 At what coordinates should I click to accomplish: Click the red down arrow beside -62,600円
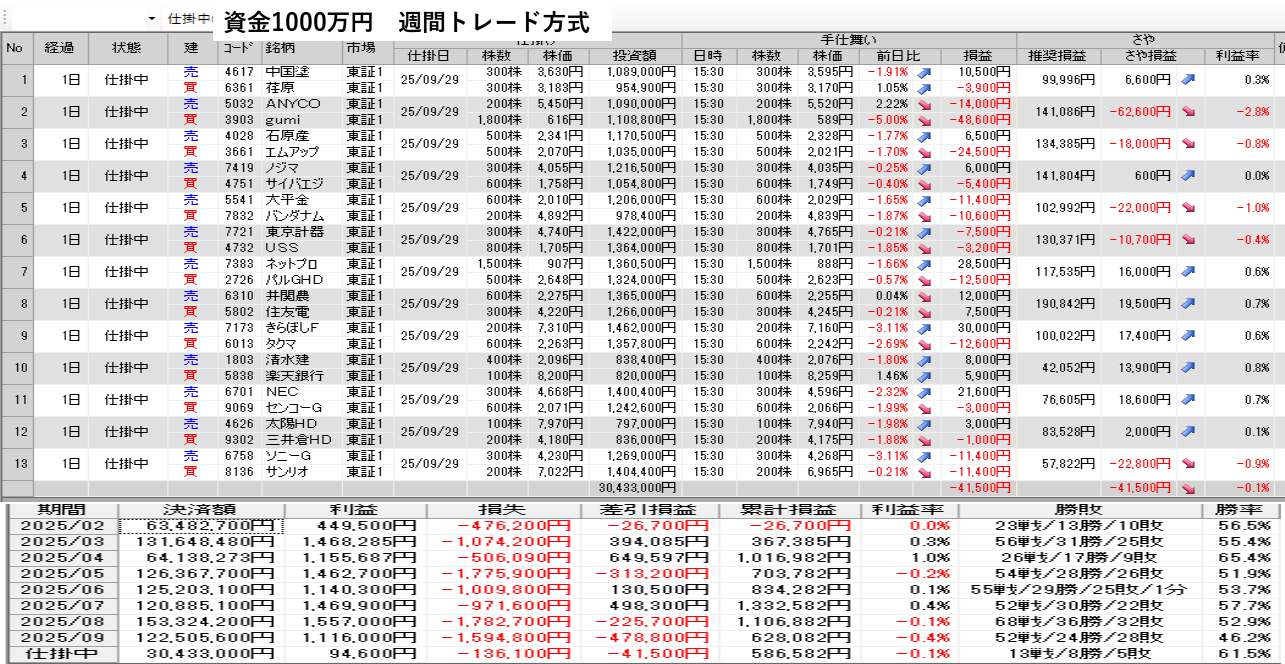click(x=1188, y=111)
